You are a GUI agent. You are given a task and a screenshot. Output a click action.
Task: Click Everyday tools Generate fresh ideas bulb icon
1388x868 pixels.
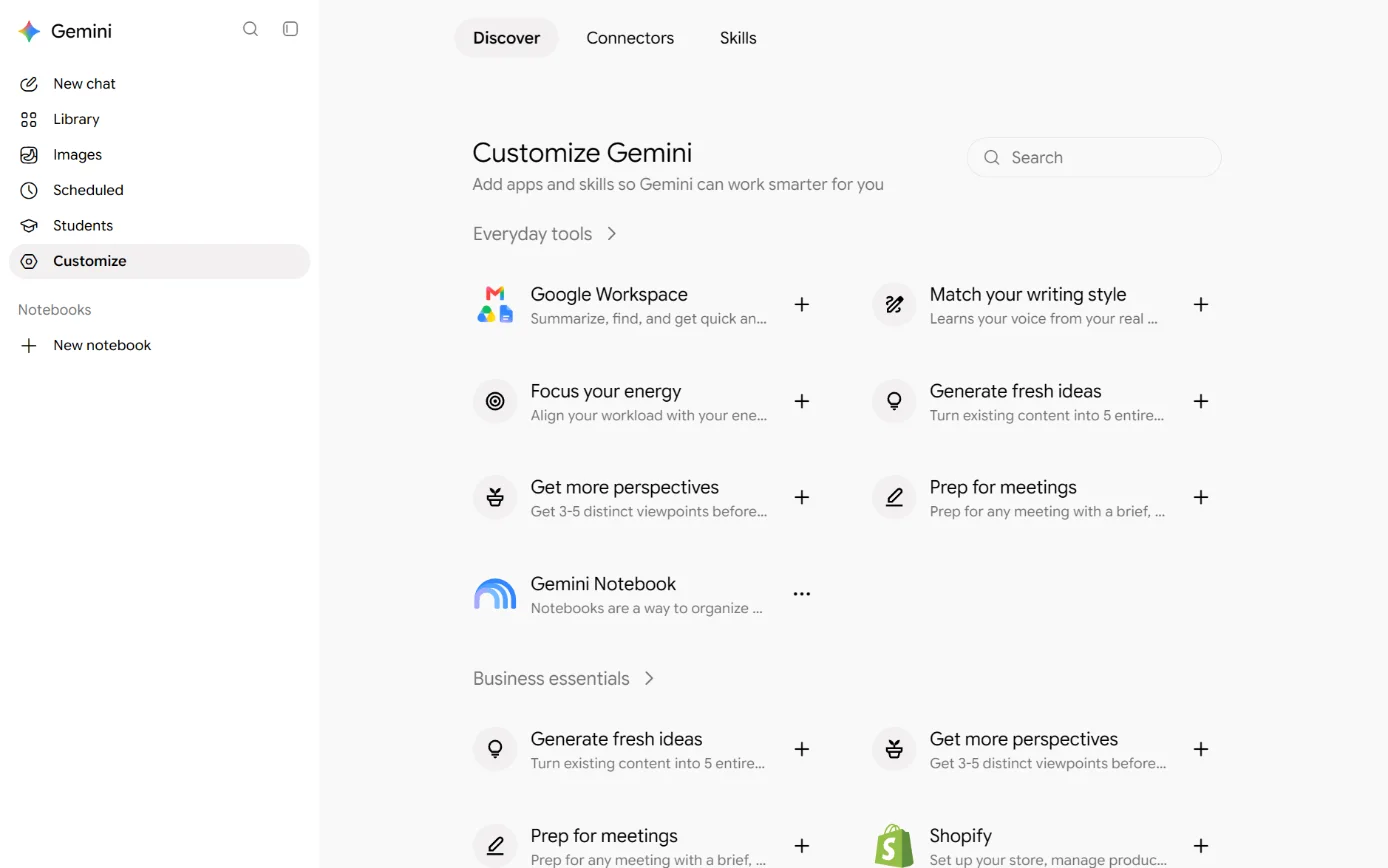pyautogui.click(x=894, y=401)
